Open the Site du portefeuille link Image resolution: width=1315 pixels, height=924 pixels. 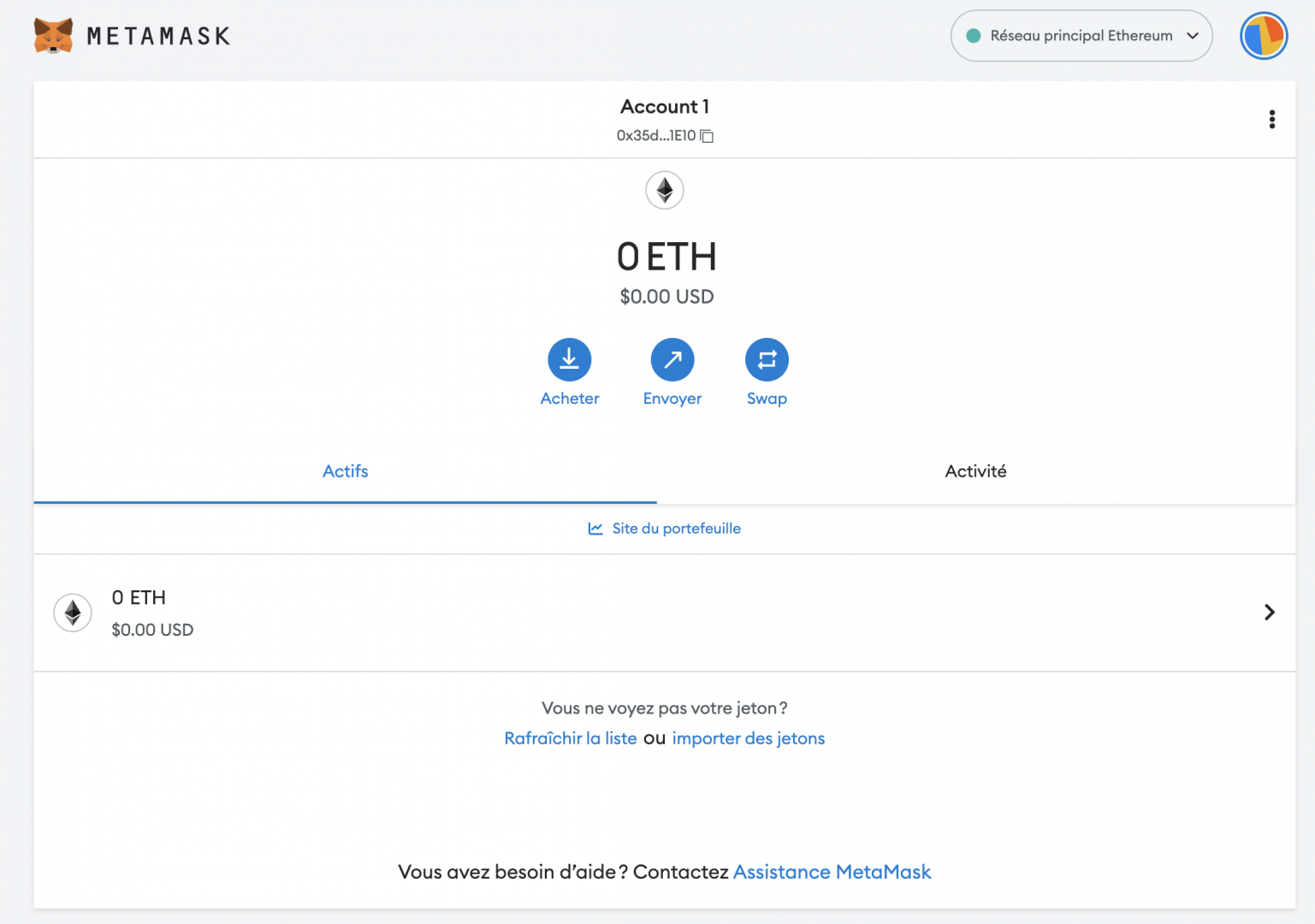click(677, 529)
